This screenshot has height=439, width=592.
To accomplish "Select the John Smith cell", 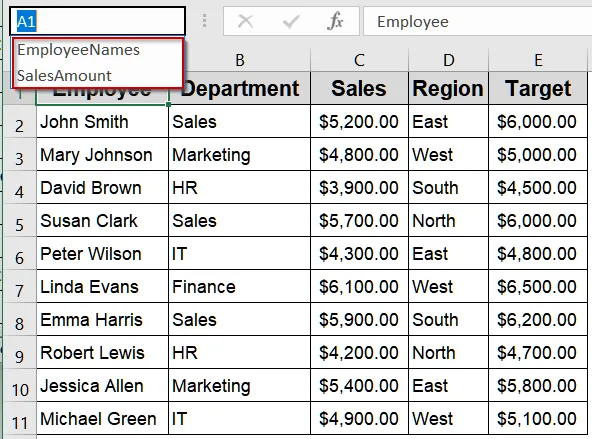I will (102, 122).
